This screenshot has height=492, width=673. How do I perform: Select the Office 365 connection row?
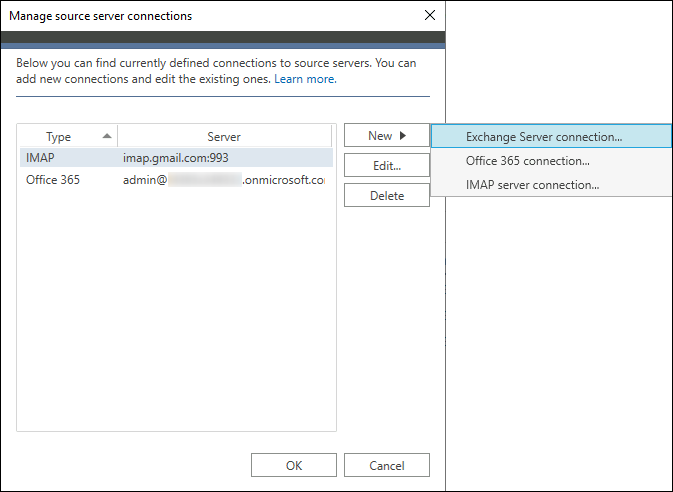pyautogui.click(x=176, y=179)
